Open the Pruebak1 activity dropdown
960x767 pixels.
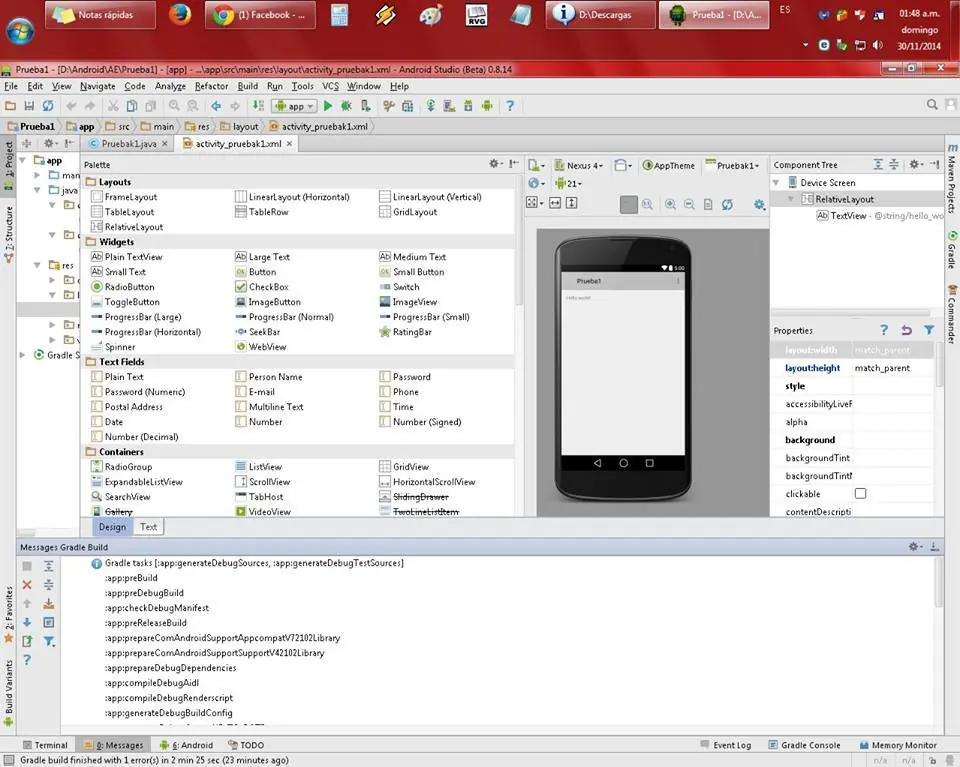tap(732, 165)
